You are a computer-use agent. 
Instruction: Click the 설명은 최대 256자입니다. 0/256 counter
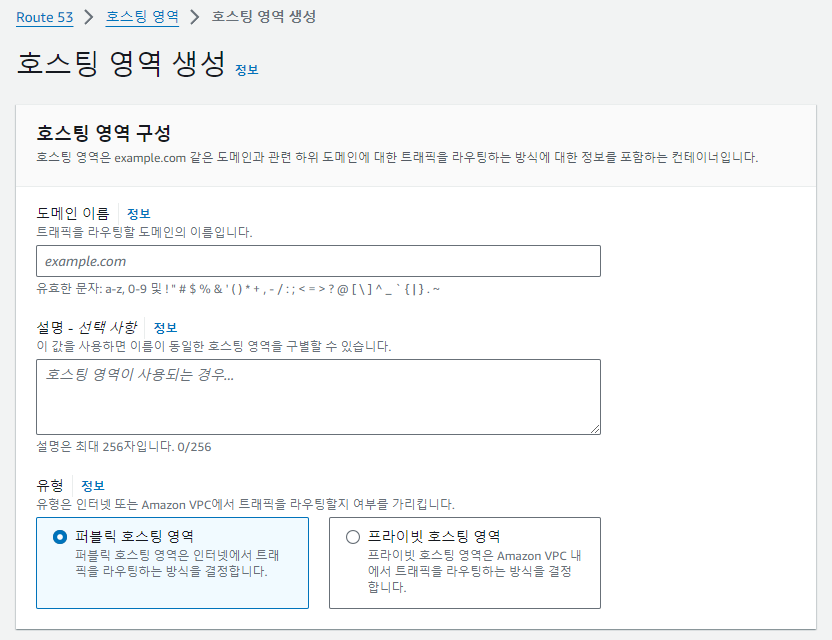pyautogui.click(x=124, y=447)
